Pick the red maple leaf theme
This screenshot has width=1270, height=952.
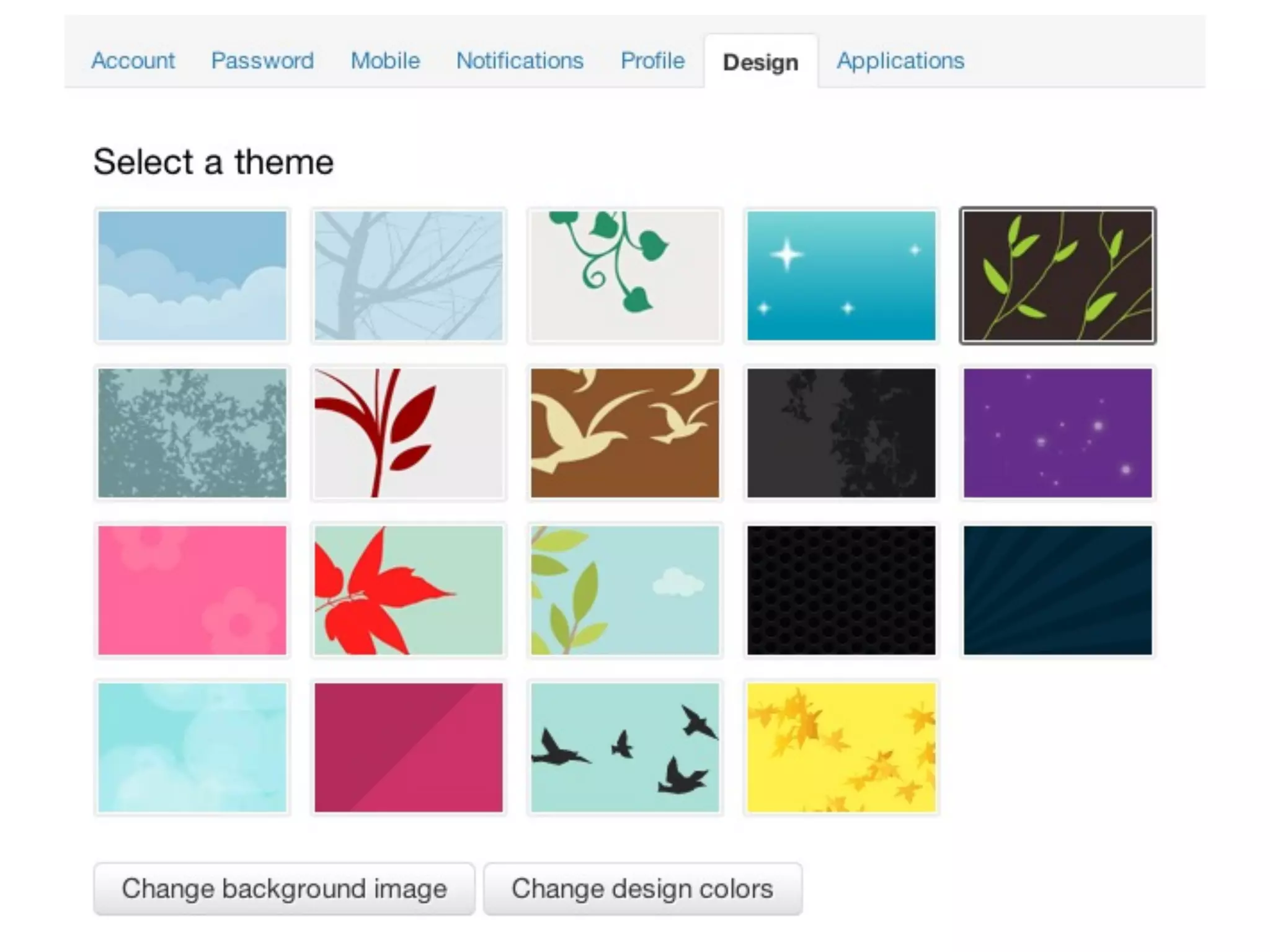(409, 590)
